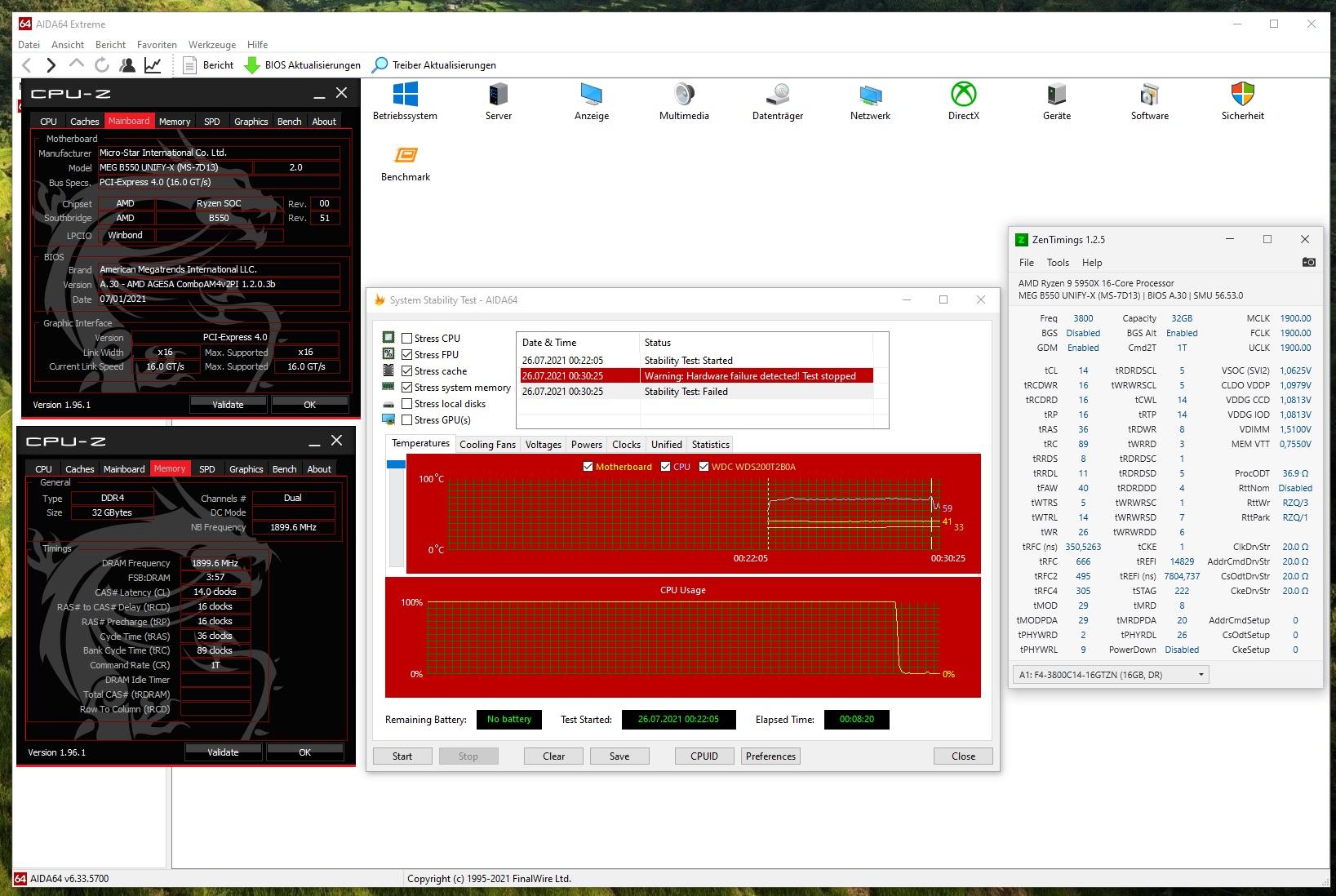Disable the Stress FPU checkbox
The height and width of the screenshot is (896, 1336).
pos(406,355)
